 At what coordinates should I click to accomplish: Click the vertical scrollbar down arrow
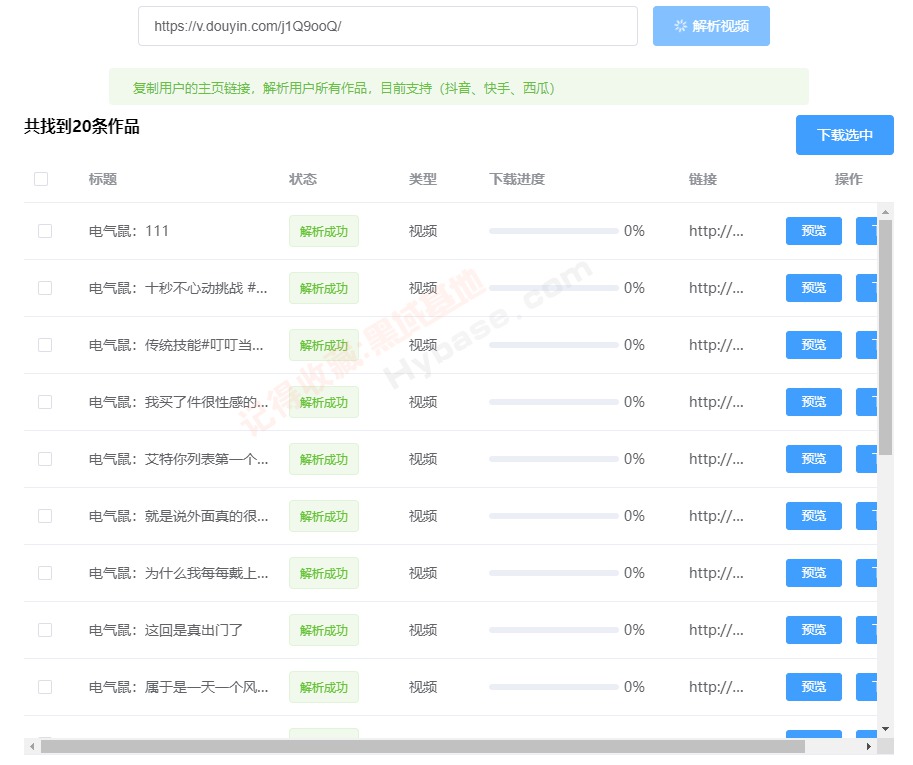[x=886, y=729]
